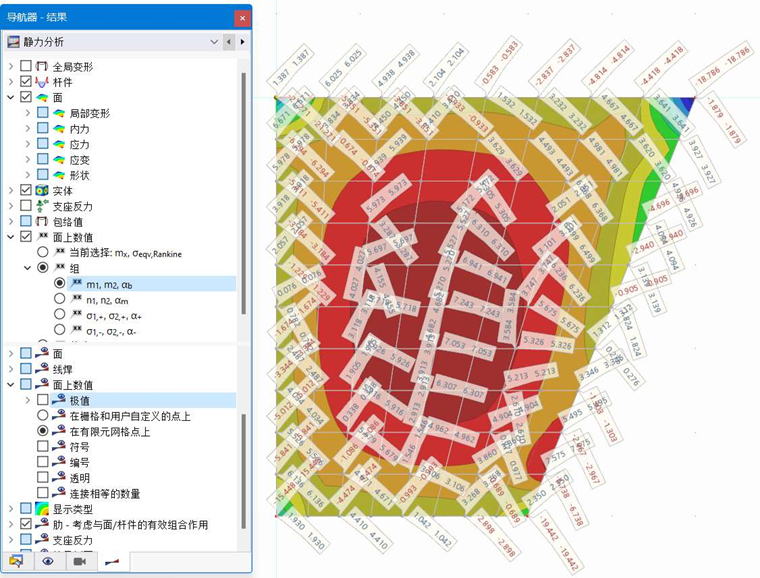This screenshot has height=578, width=760.
Task: Open the eye display tab
Action: pyautogui.click(x=48, y=561)
